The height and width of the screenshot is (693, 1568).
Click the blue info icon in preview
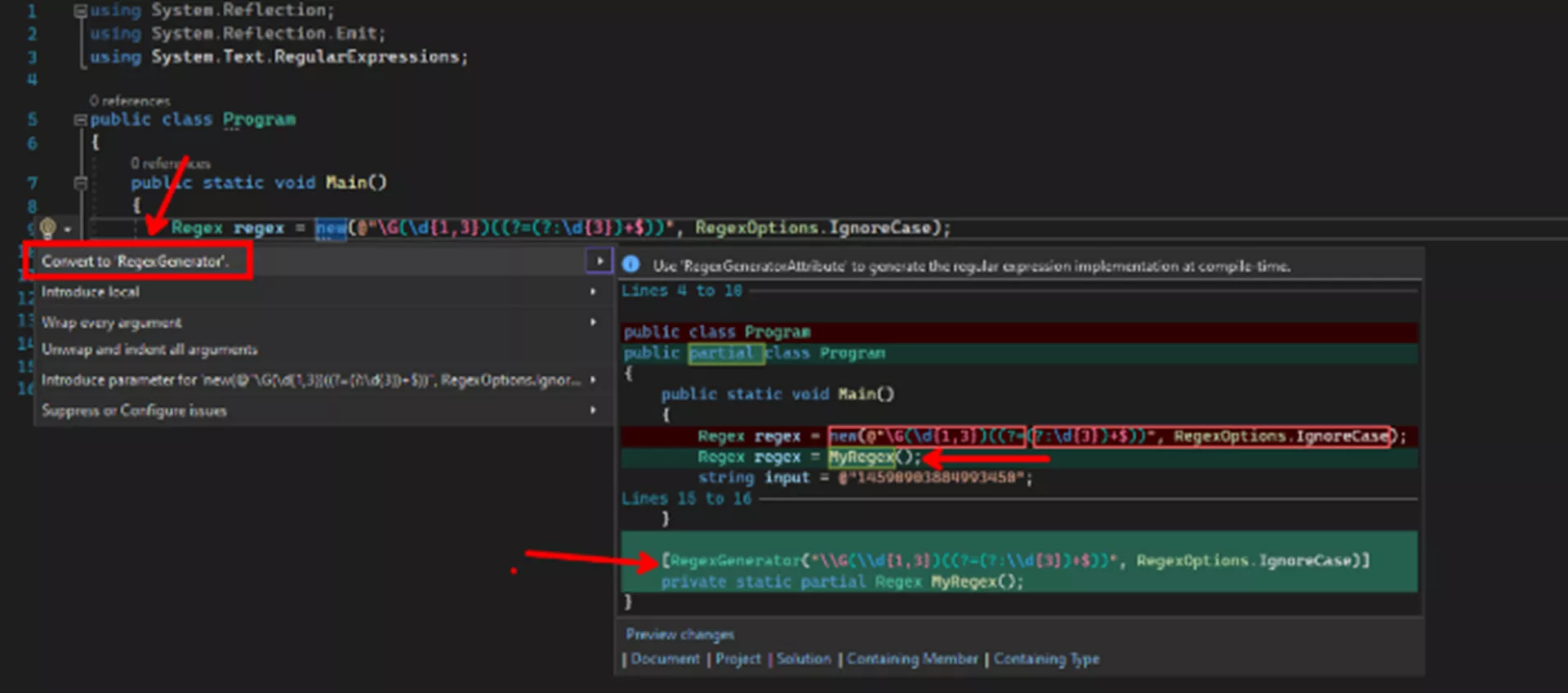[630, 264]
